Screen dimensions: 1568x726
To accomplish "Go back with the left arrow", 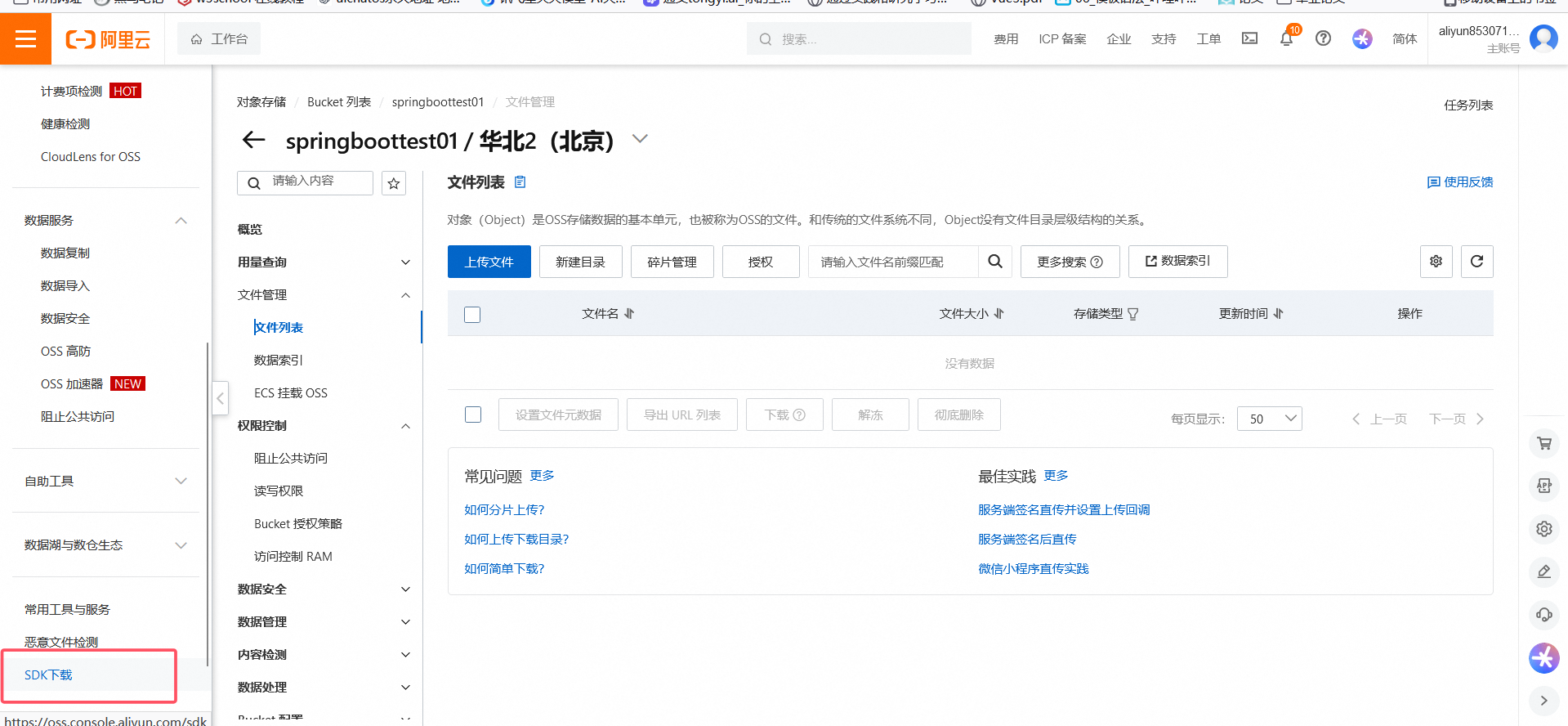I will (254, 140).
